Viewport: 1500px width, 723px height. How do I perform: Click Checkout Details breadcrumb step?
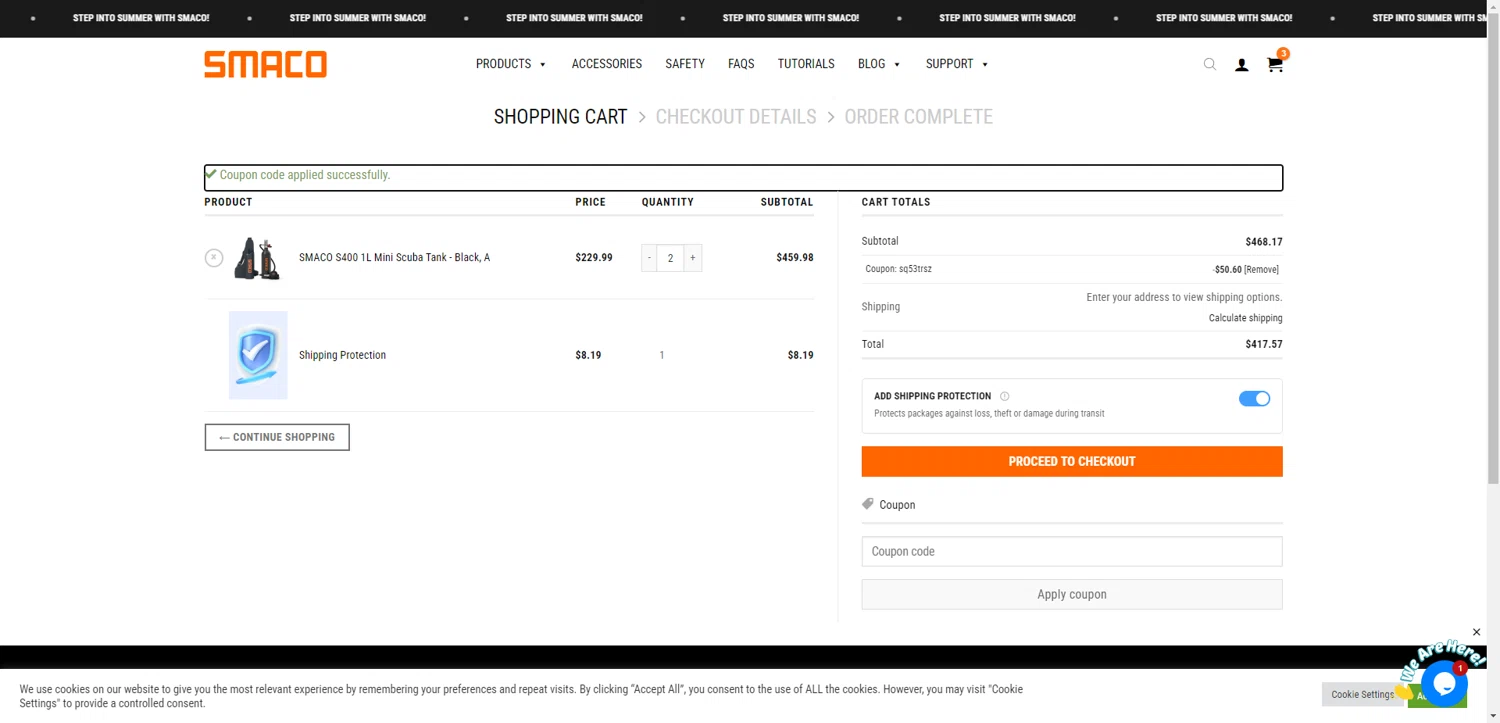click(736, 117)
